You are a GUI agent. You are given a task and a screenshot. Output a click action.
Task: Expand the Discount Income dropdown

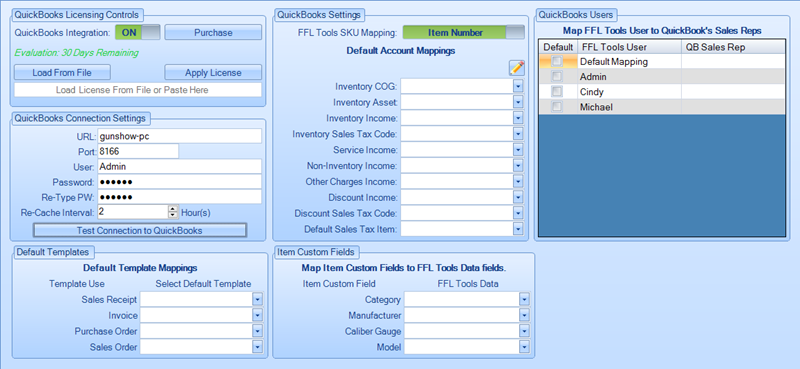point(518,197)
